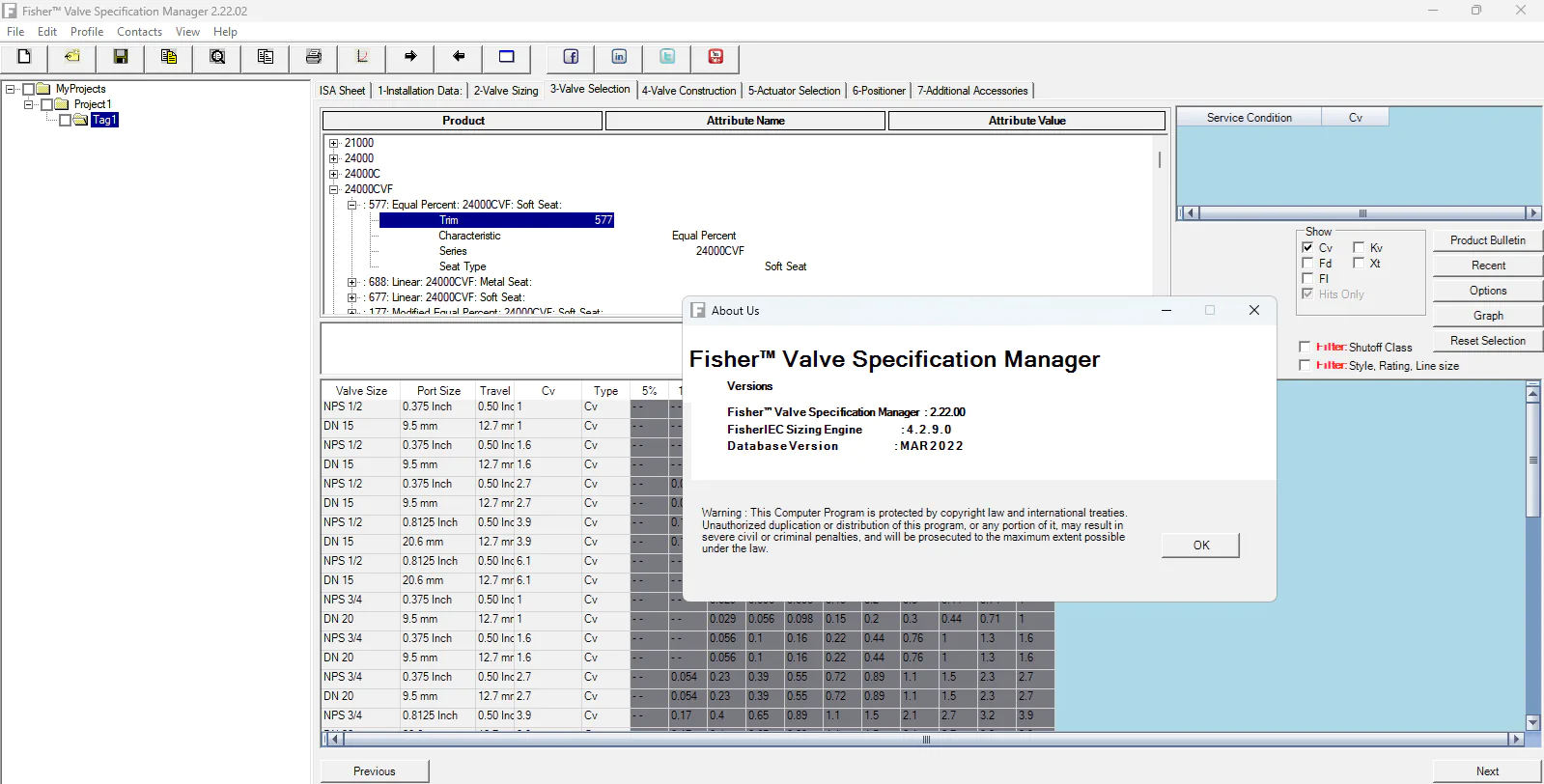Image resolution: width=1544 pixels, height=784 pixels.
Task: Check the MyProjects tree checkbox
Action: tap(28, 89)
